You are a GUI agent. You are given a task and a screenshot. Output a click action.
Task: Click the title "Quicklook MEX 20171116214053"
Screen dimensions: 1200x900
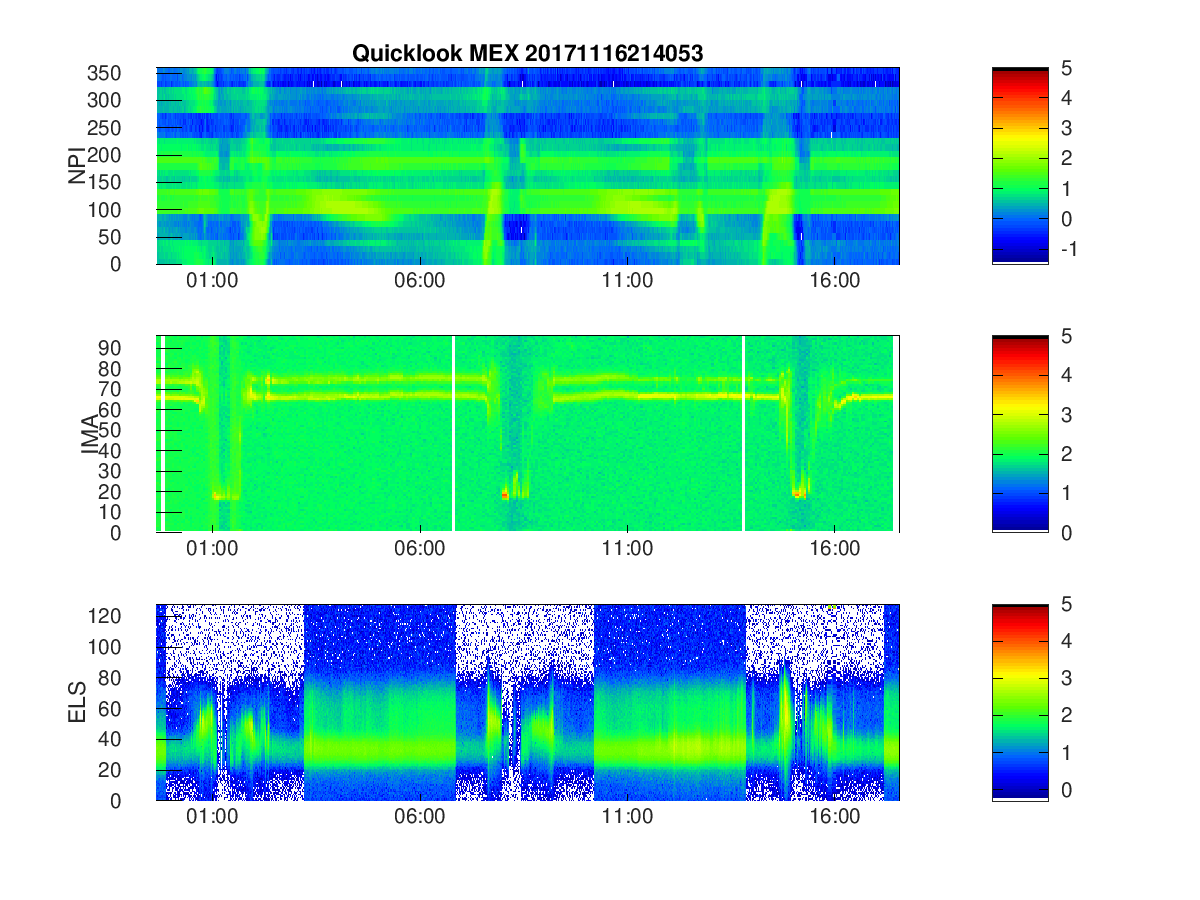[527, 54]
